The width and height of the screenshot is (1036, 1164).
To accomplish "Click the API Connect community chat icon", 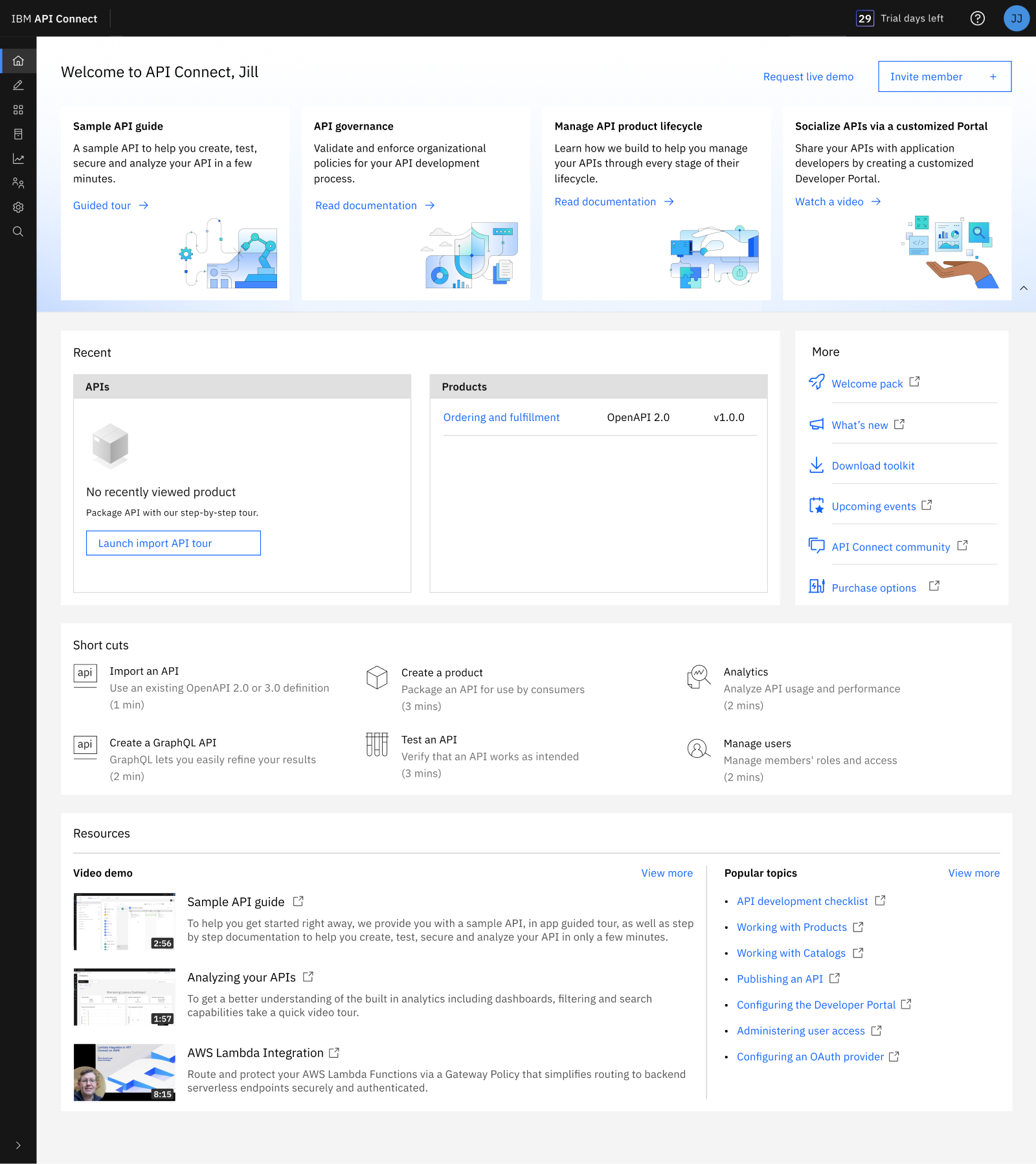I will (x=816, y=545).
